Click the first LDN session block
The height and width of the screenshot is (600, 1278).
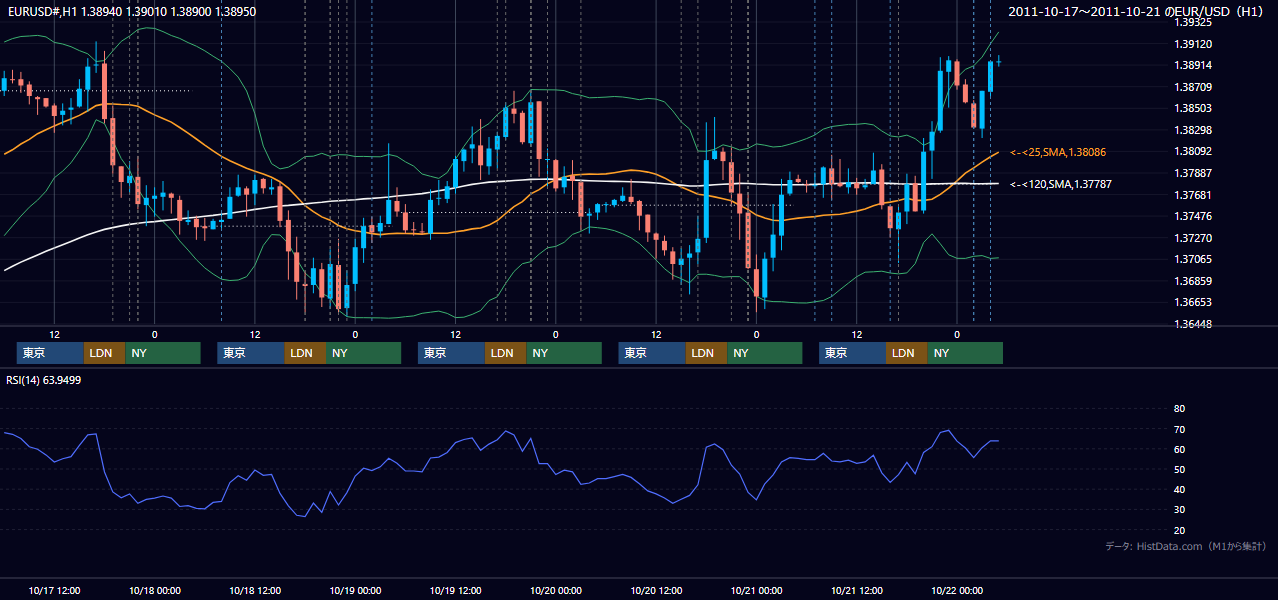point(105,353)
